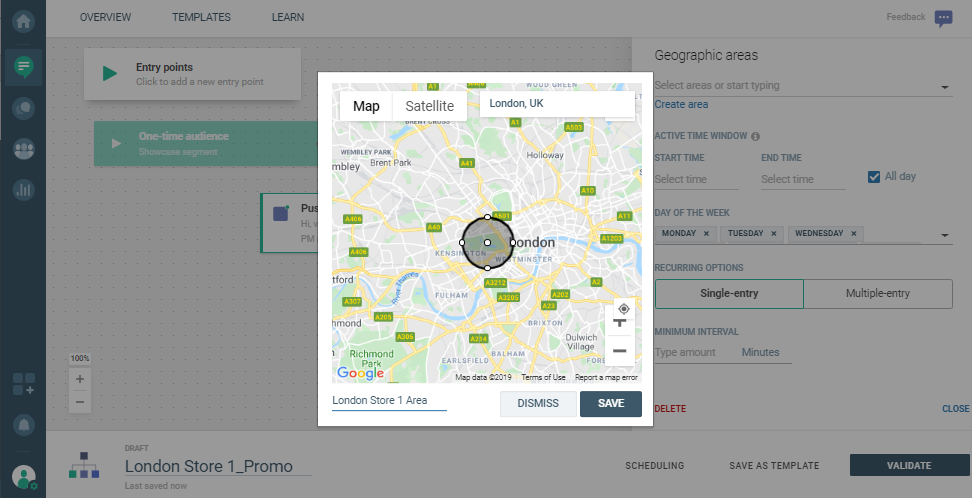Zoom out on the map
The image size is (972, 498).
pos(620,350)
